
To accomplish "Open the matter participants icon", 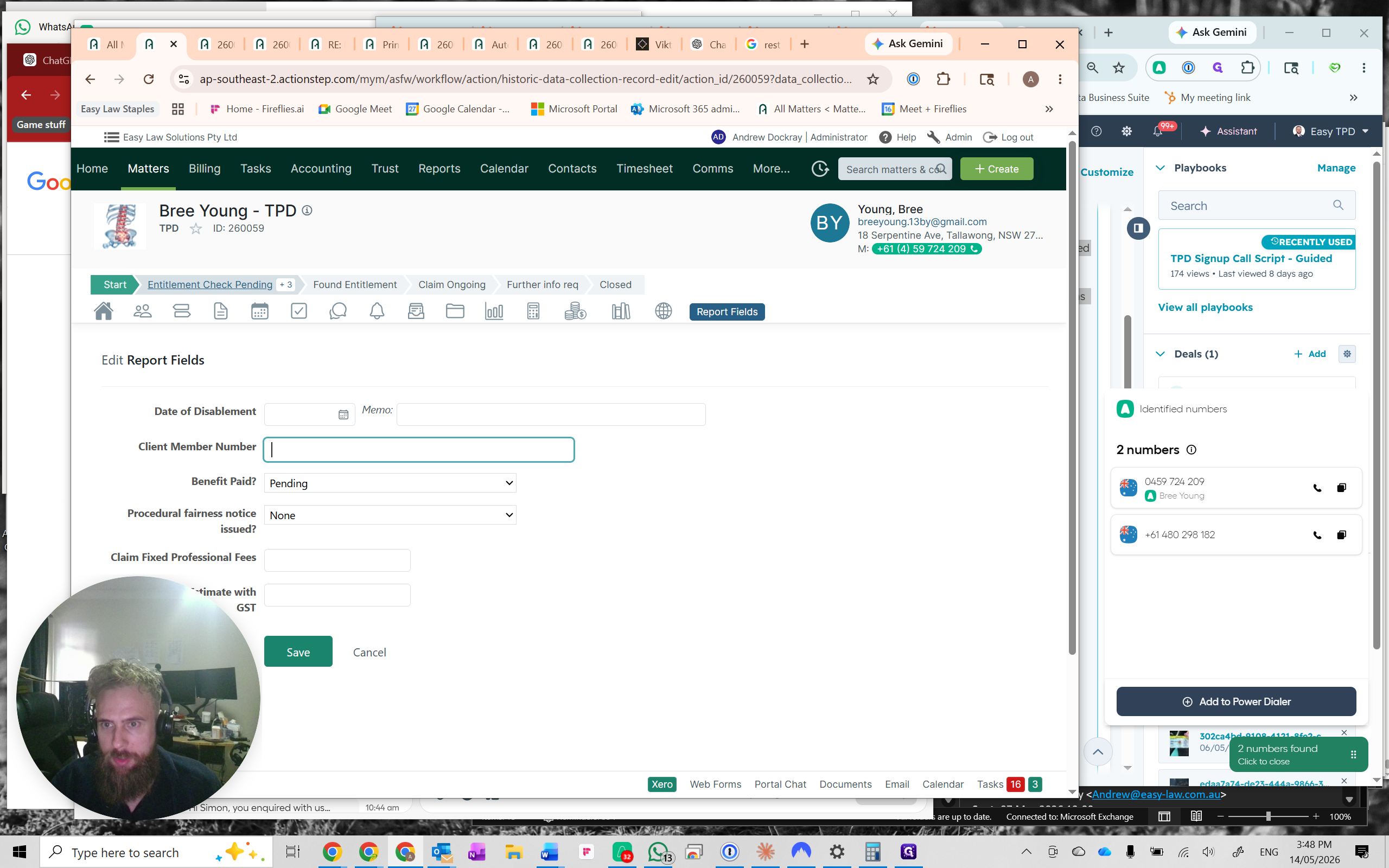I will [142, 311].
